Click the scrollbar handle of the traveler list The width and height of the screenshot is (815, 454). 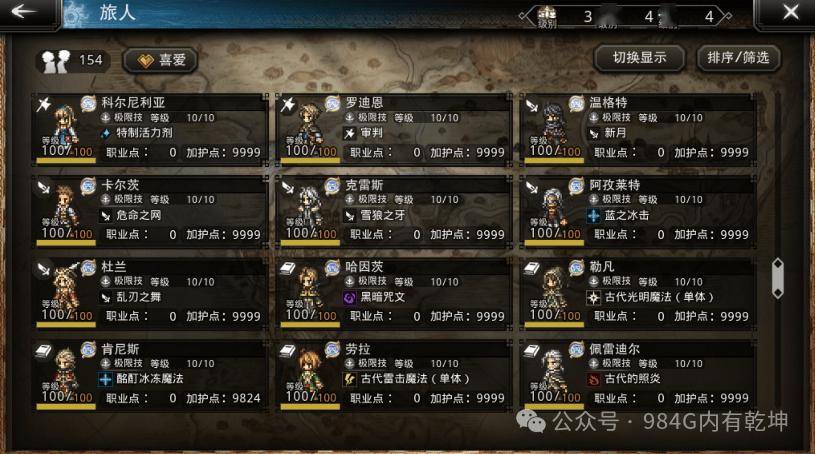778,278
